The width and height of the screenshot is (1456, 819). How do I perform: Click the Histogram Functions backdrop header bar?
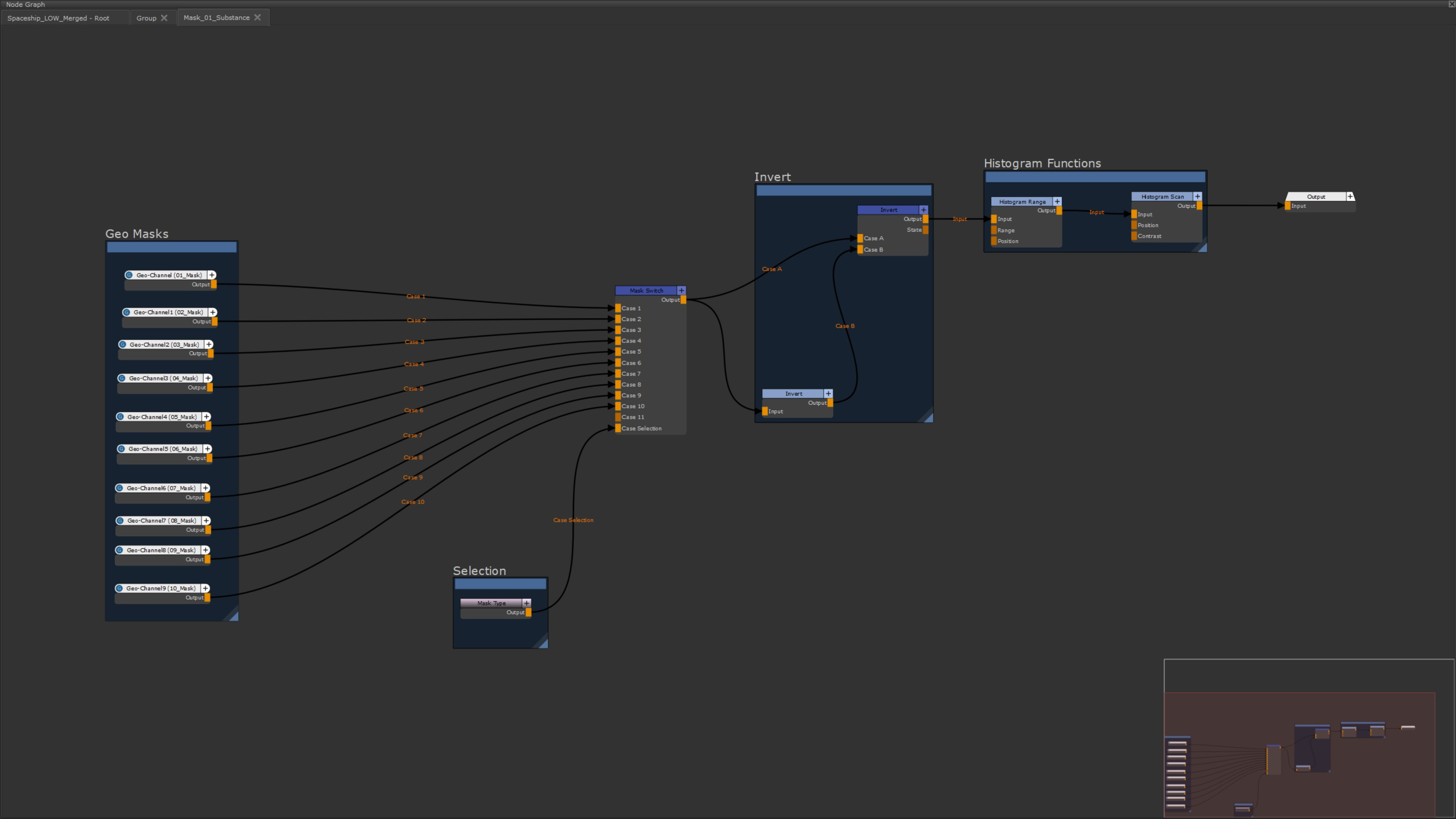pos(1095,177)
